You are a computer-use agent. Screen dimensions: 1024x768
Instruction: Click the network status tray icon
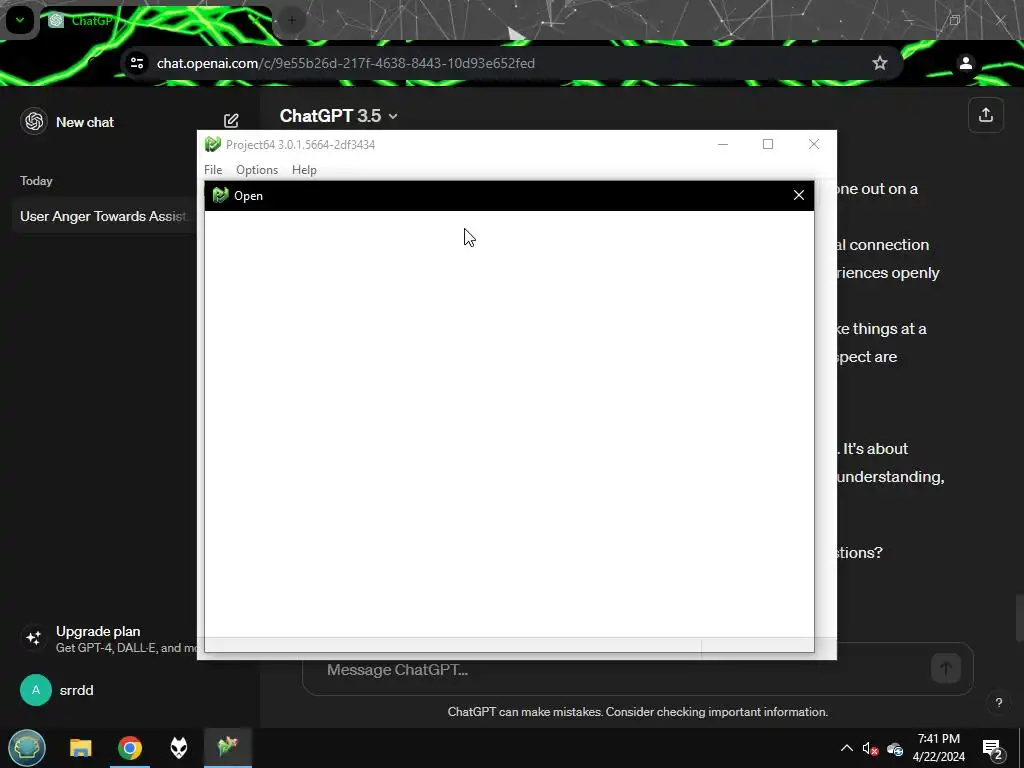tap(895, 749)
